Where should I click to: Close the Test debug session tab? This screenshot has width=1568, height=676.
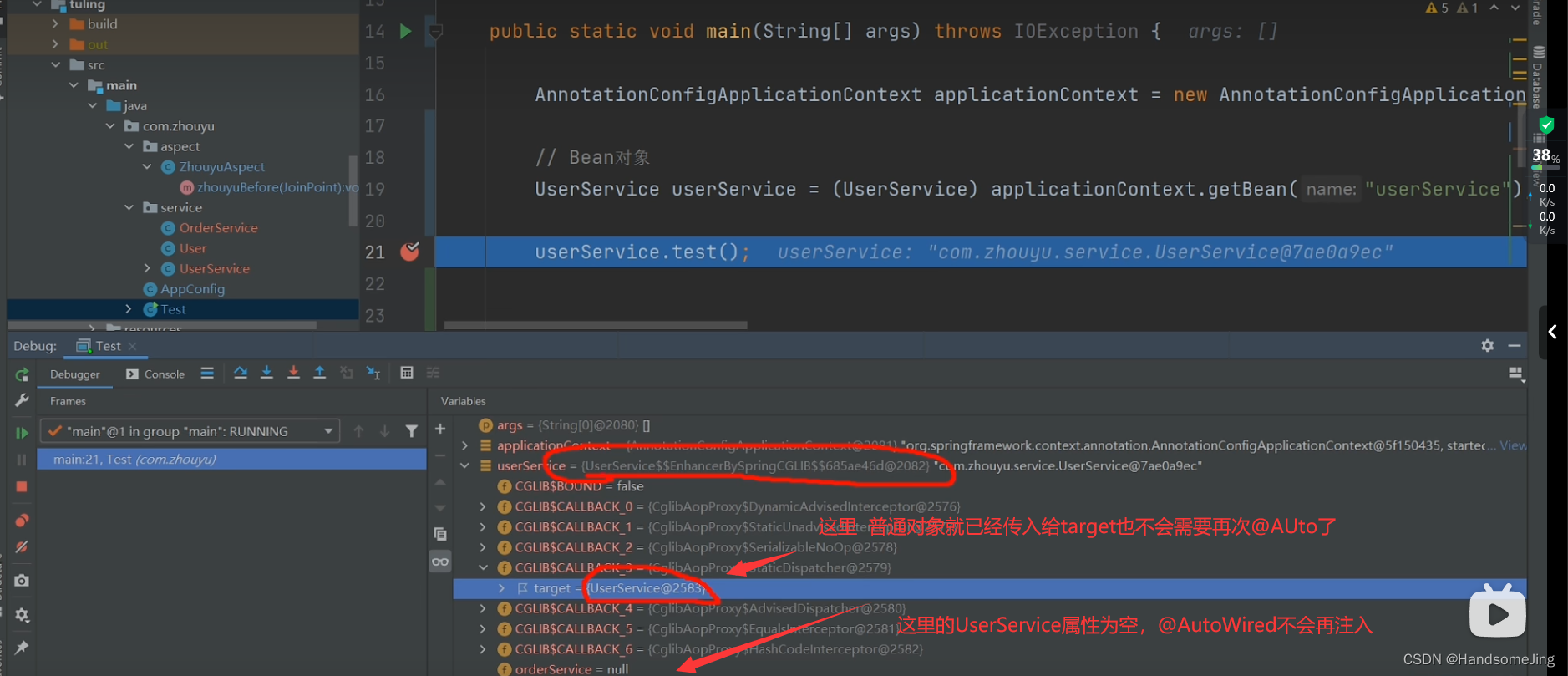click(x=133, y=346)
